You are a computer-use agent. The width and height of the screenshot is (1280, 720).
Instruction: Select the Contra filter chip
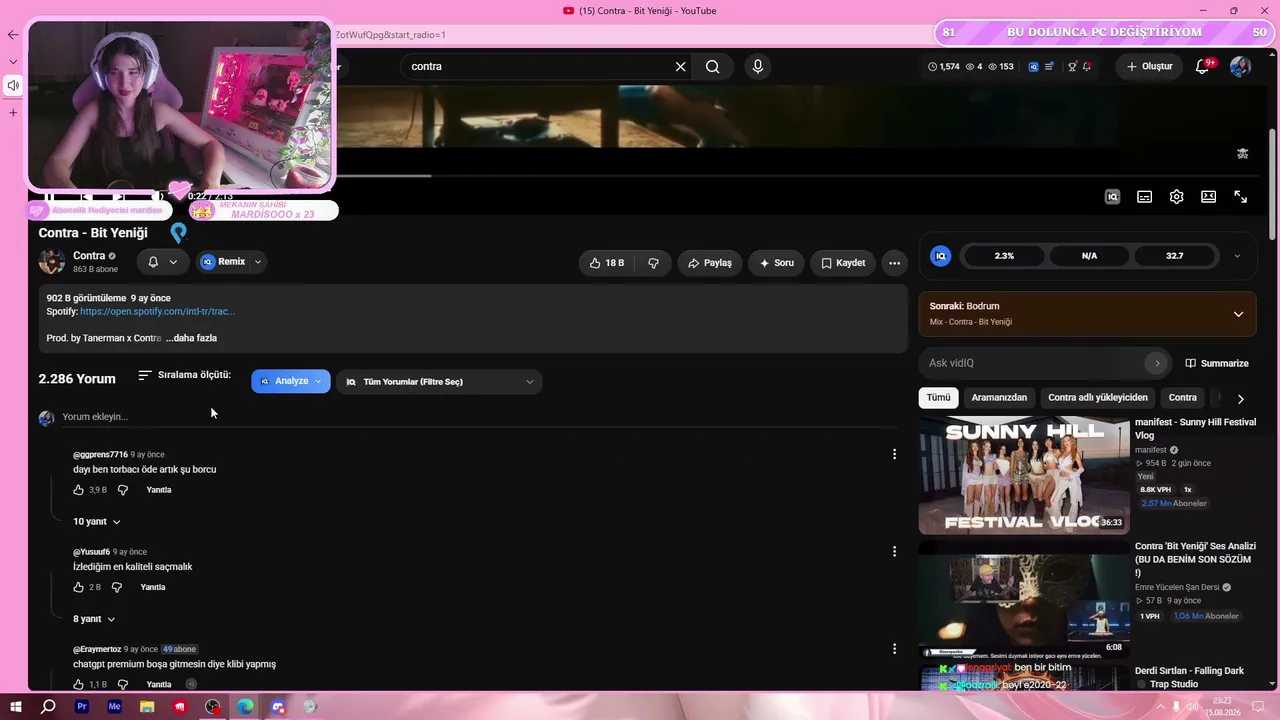(1183, 398)
